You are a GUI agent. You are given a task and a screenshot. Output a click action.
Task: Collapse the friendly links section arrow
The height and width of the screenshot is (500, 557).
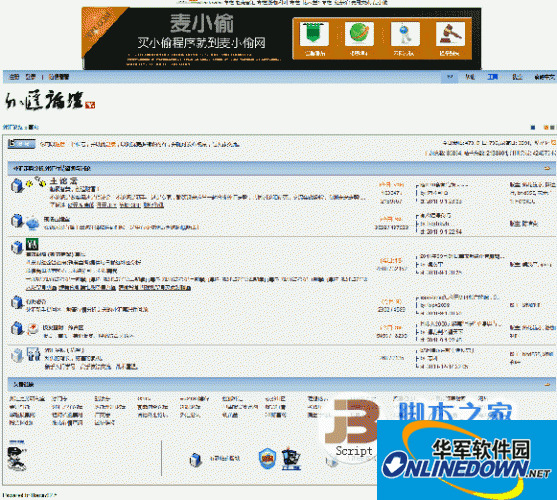(547, 384)
